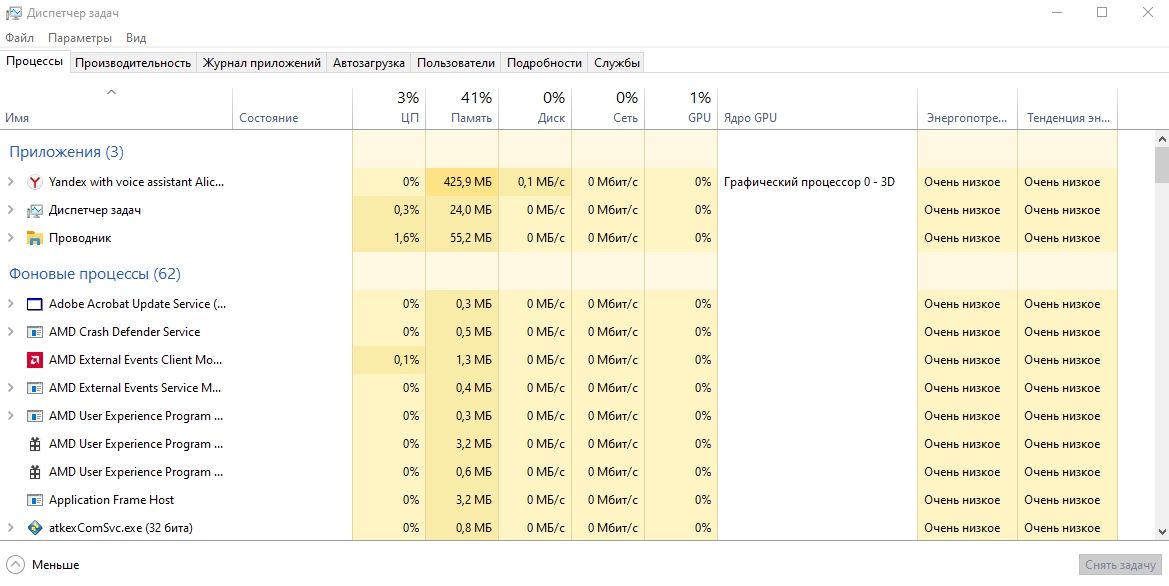Image resolution: width=1169 pixels, height=586 pixels.
Task: Open the Параметры menu
Action: [x=80, y=38]
